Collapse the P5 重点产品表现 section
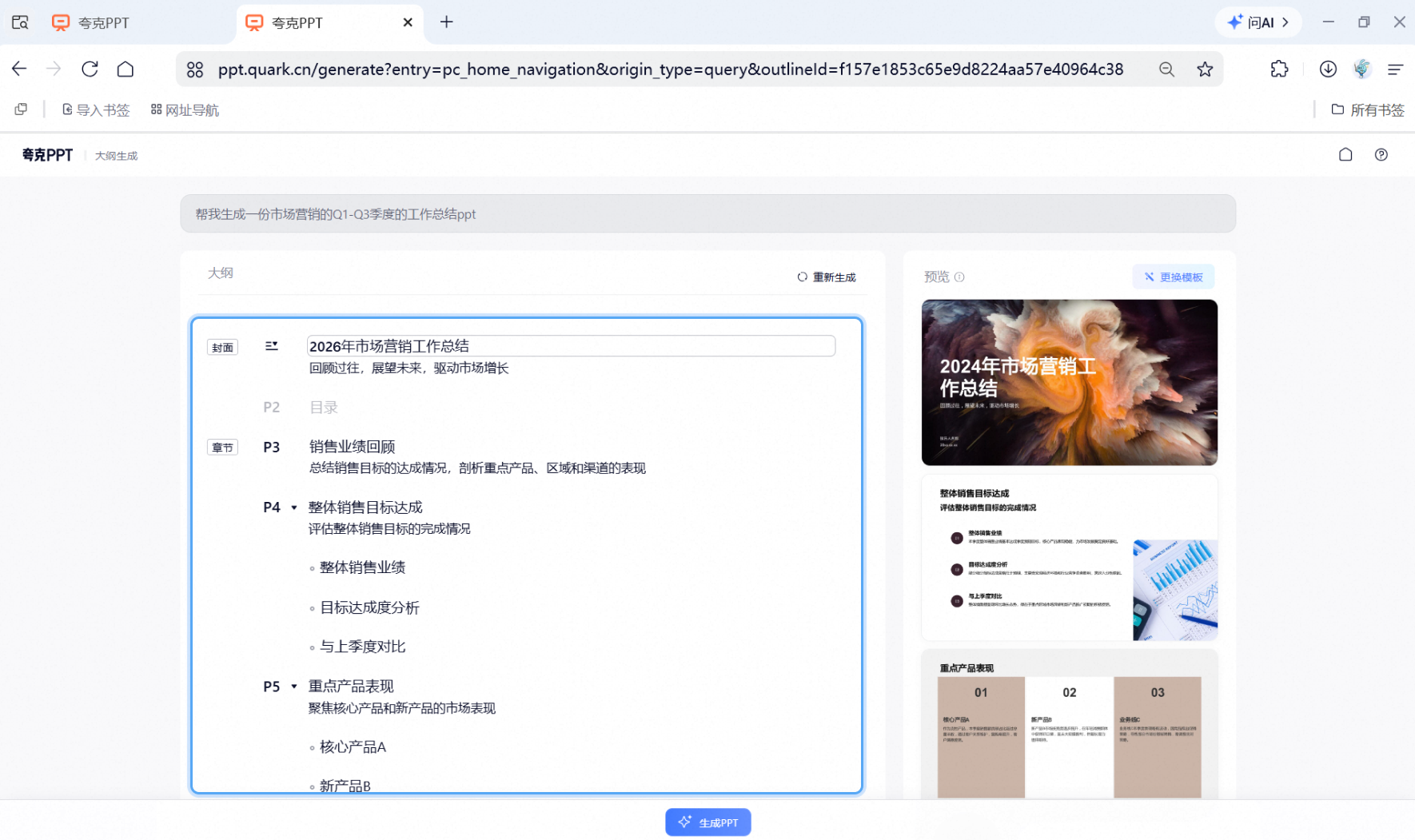This screenshot has height=840, width=1415. tap(294, 687)
